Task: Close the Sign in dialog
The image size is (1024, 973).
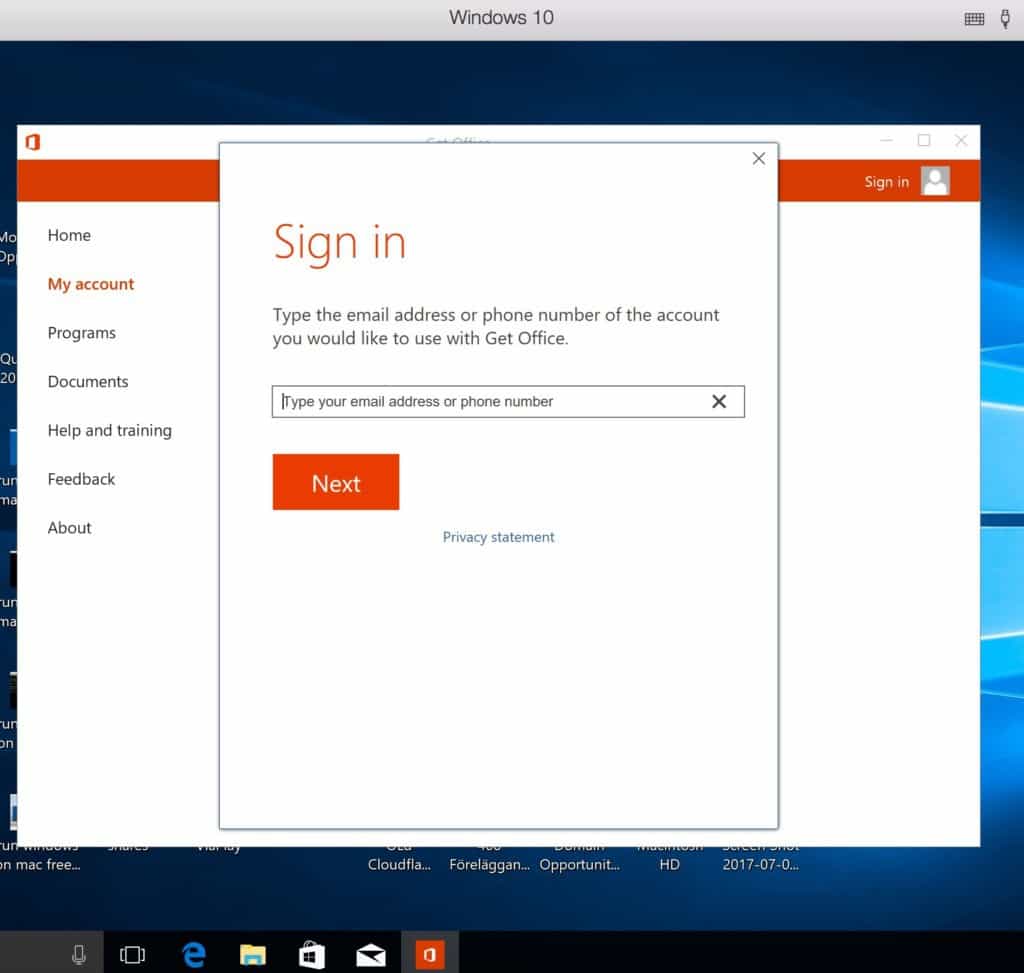Action: pyautogui.click(x=758, y=159)
